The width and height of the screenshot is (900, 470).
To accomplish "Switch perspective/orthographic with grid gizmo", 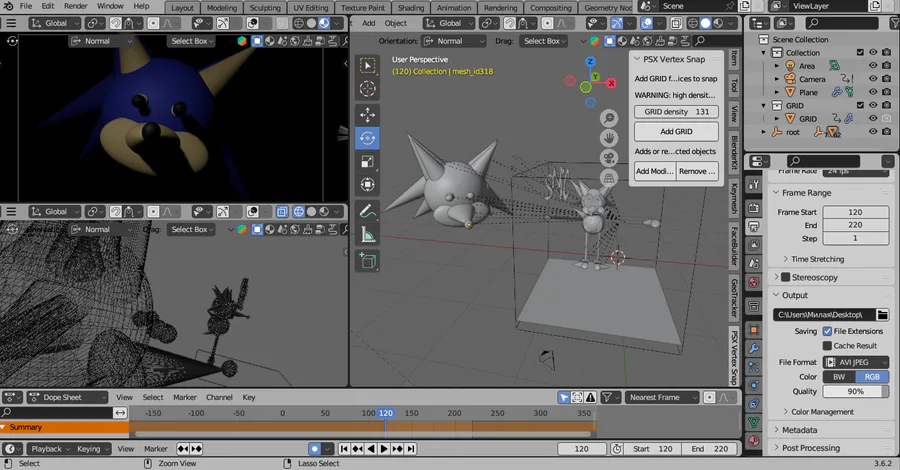I will [609, 178].
